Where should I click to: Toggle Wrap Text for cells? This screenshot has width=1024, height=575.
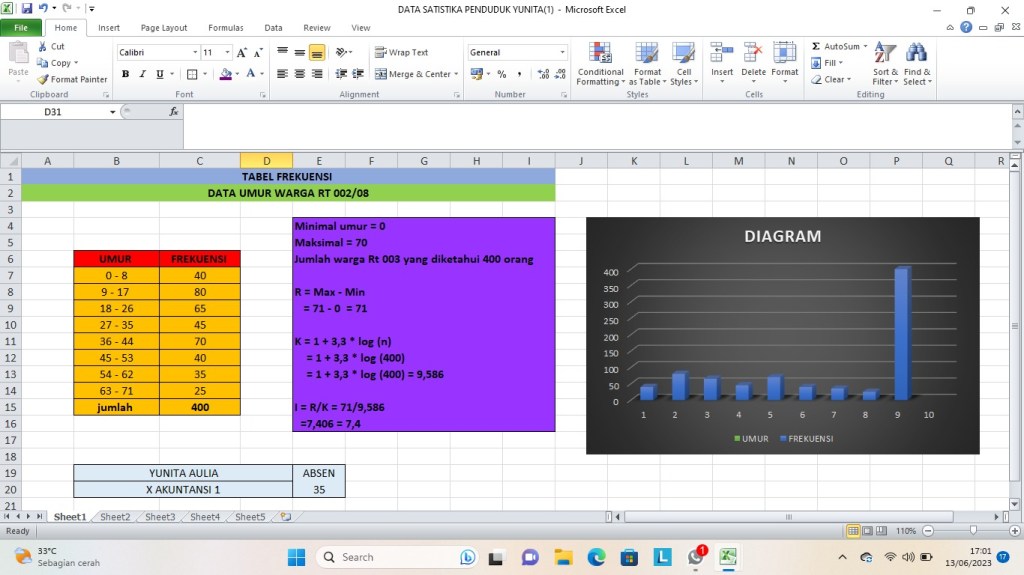pyautogui.click(x=402, y=52)
